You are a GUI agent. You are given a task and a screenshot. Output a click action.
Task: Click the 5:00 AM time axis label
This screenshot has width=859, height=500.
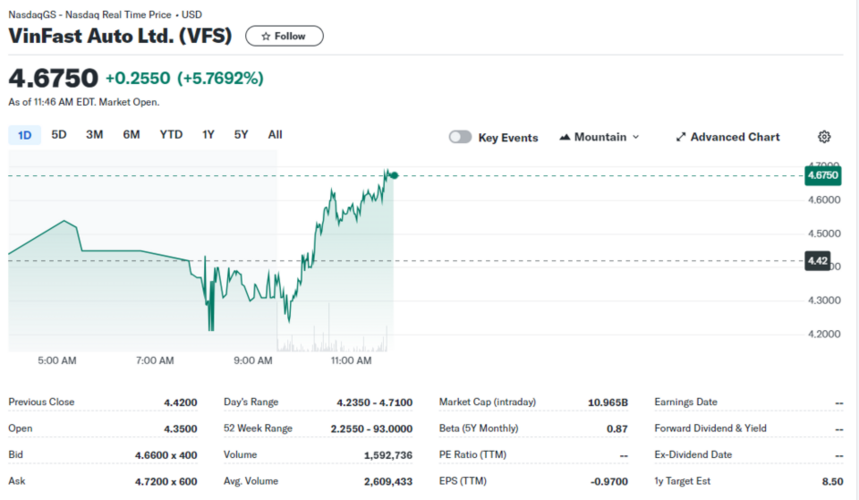[57, 360]
